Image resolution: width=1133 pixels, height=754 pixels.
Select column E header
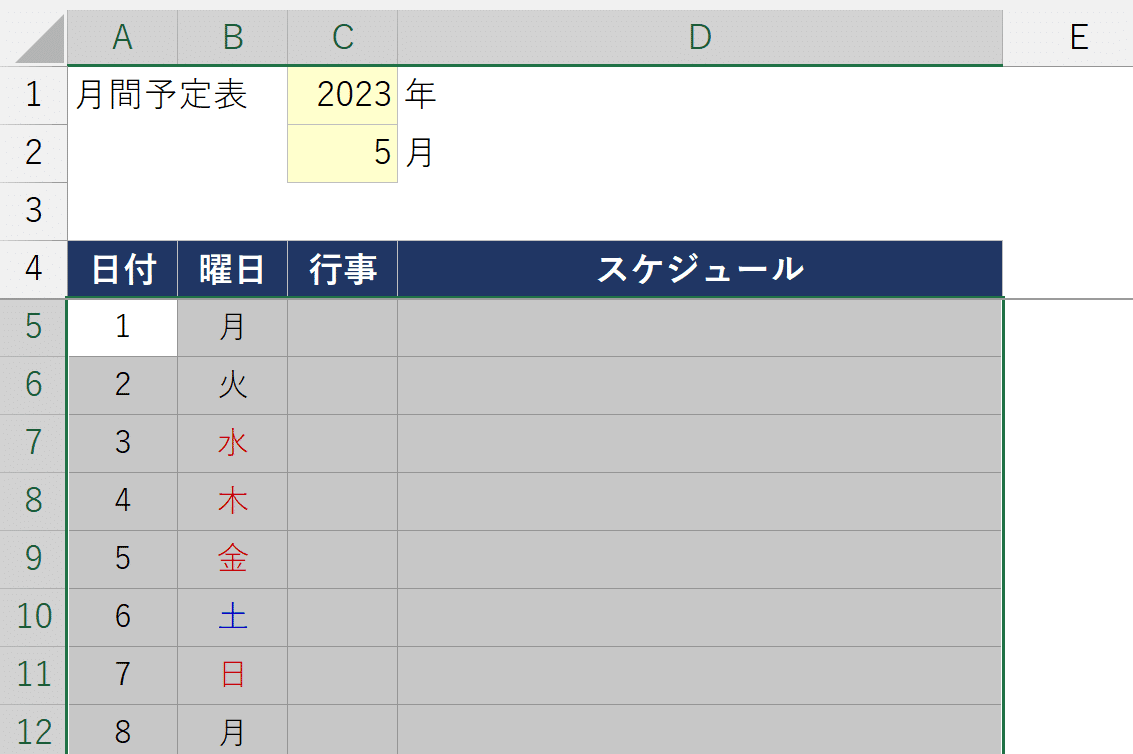click(1077, 37)
